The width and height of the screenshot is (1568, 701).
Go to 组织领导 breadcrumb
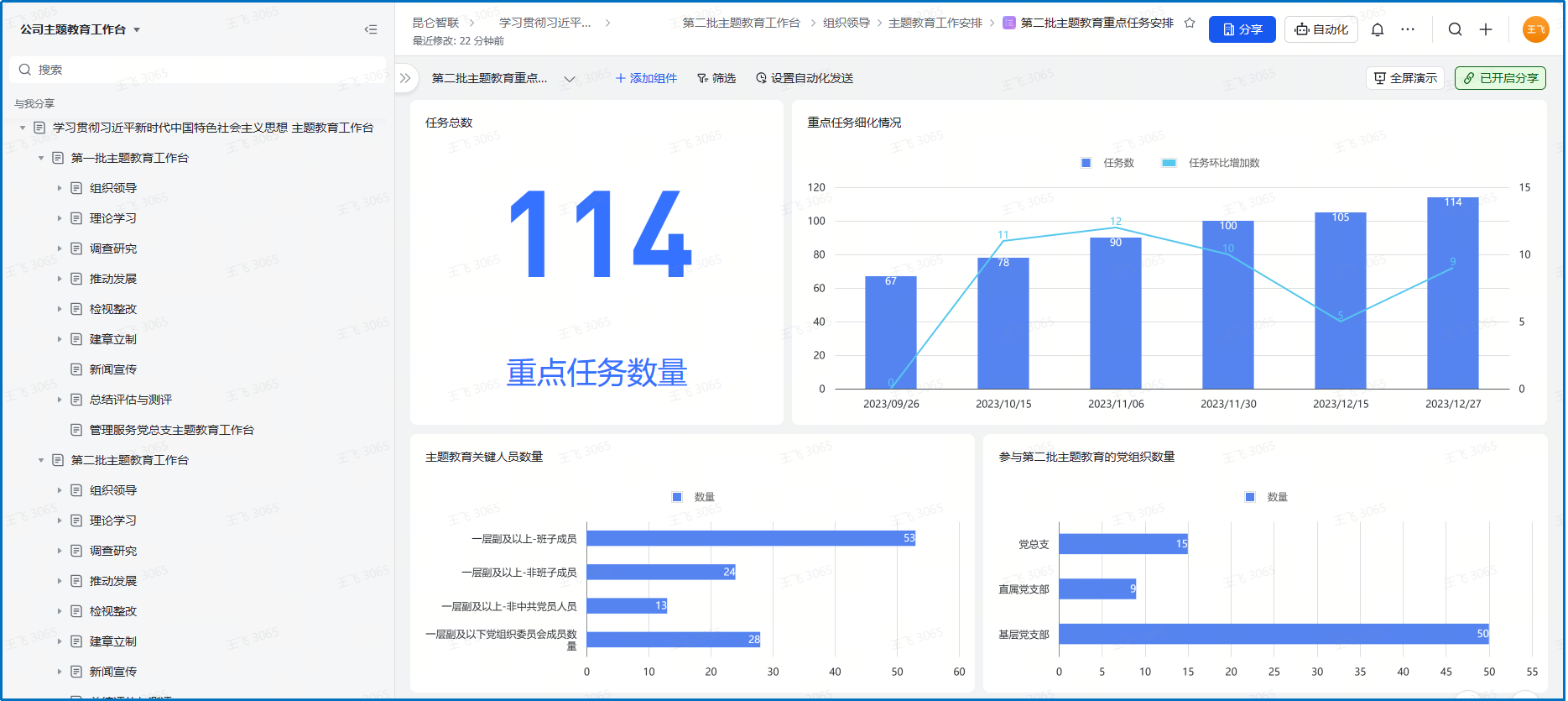point(846,23)
